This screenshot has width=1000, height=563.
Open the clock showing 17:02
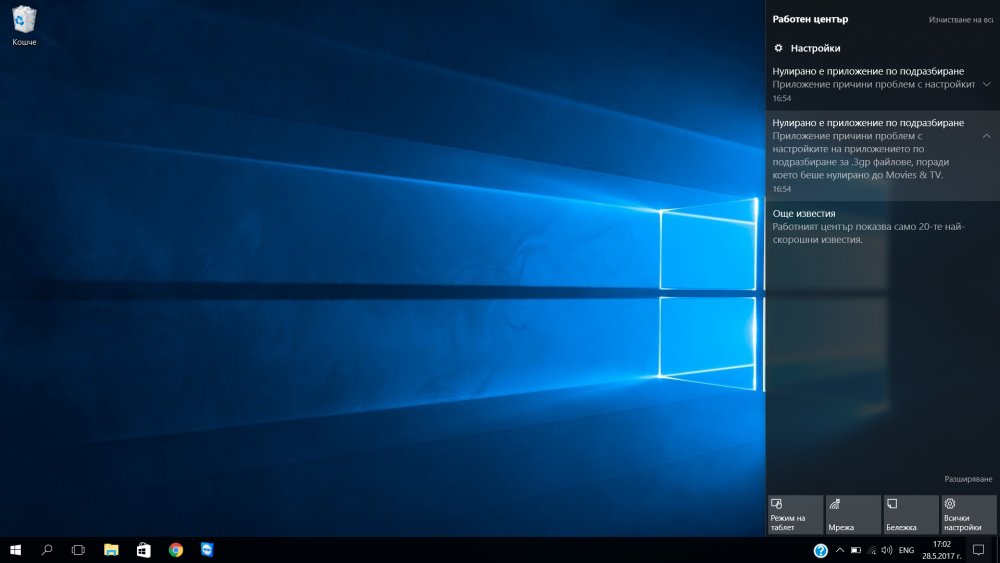point(941,550)
